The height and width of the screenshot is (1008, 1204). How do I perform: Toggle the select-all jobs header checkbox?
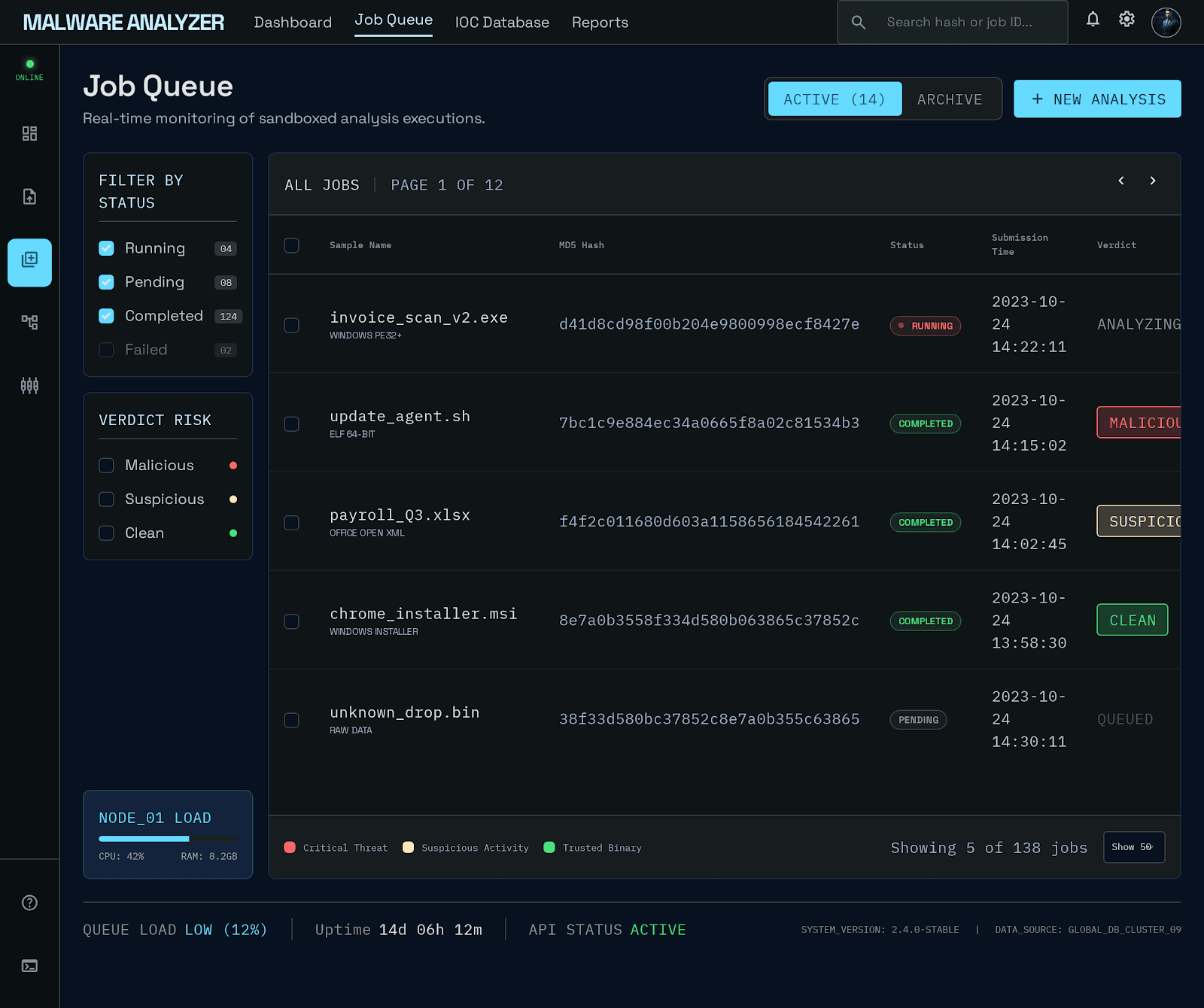292,245
